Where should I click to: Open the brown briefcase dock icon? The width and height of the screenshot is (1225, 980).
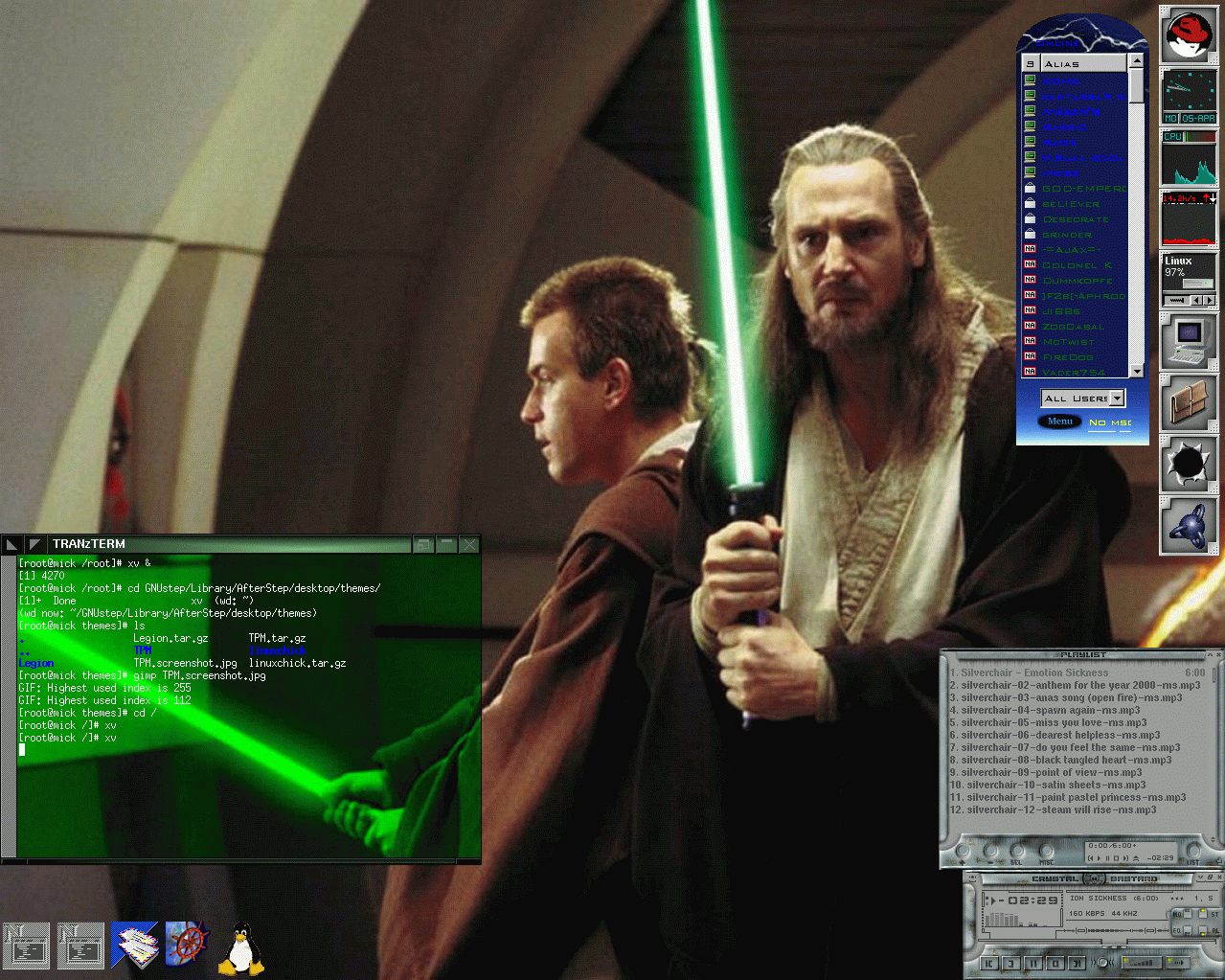pos(1189,402)
